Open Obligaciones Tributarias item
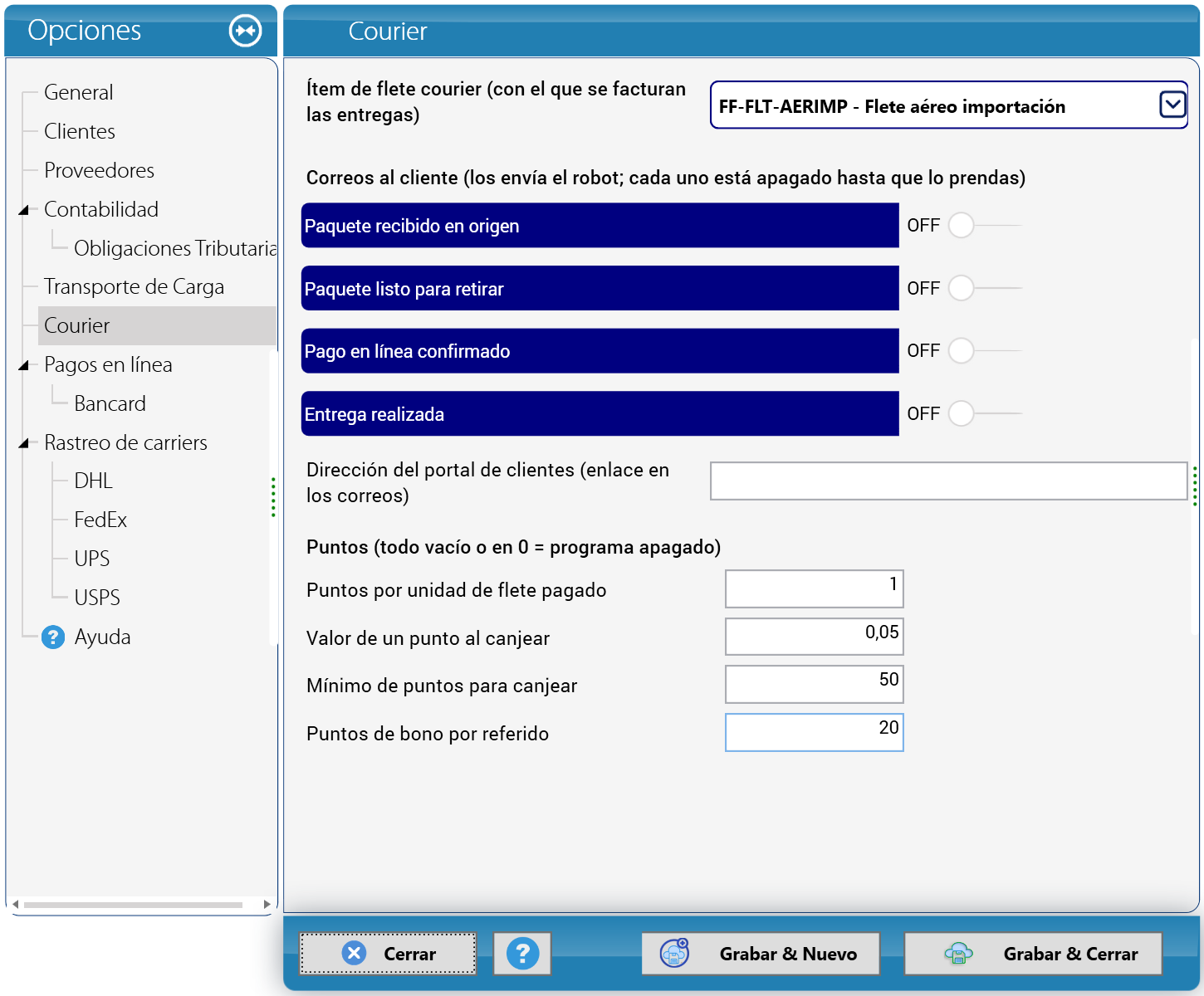 [174, 248]
